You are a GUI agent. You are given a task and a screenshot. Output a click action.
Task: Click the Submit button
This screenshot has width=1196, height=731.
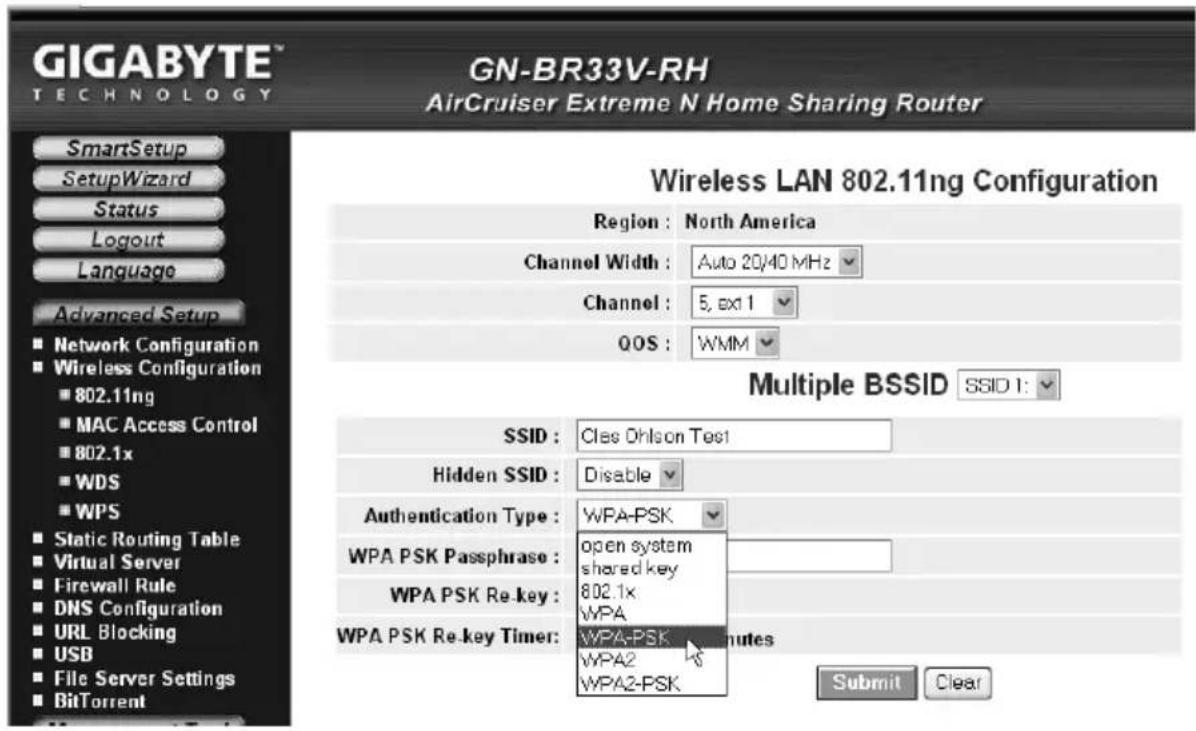pos(866,682)
